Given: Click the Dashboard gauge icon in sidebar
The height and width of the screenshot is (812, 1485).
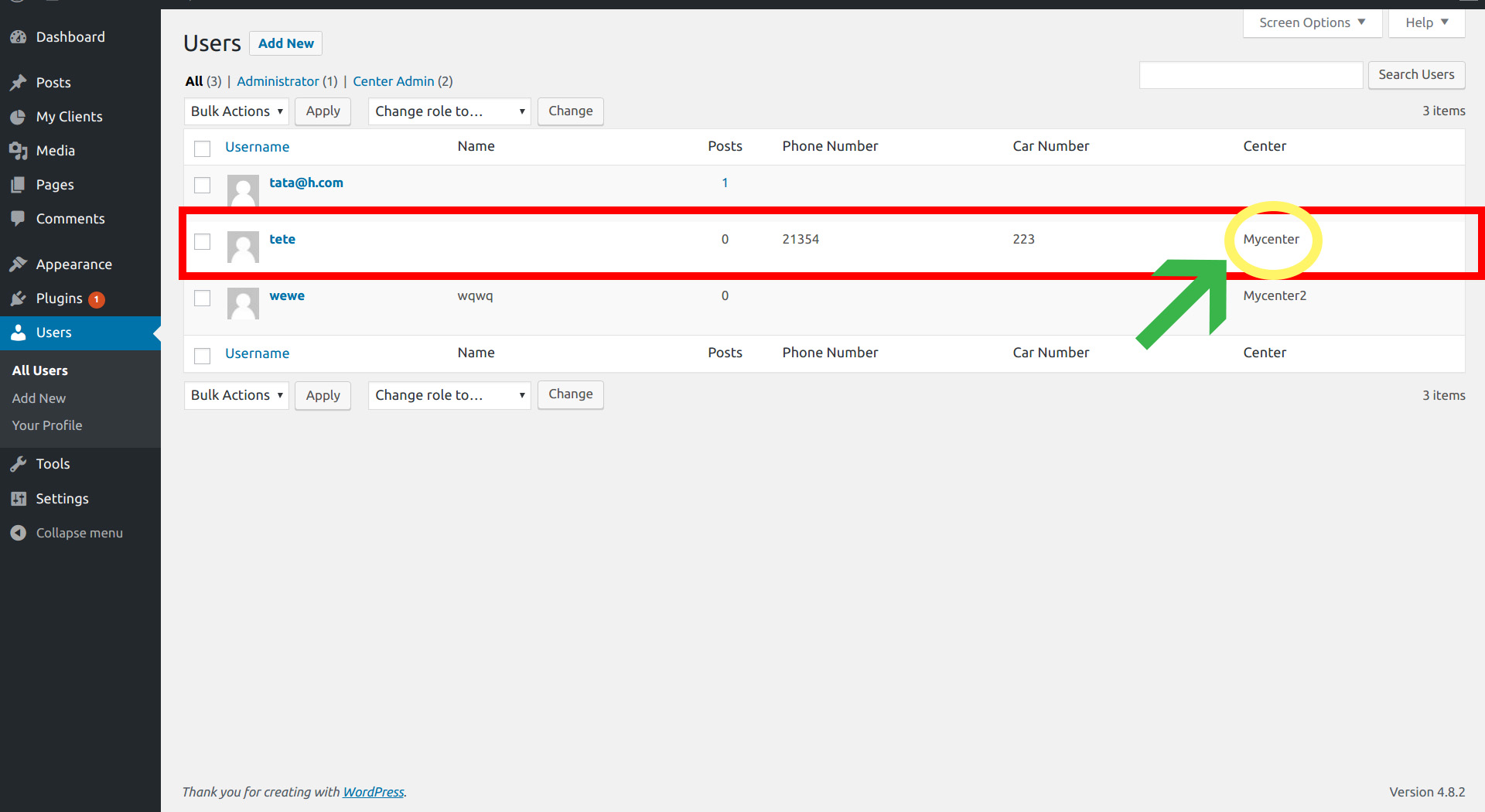Looking at the screenshot, I should 19,37.
